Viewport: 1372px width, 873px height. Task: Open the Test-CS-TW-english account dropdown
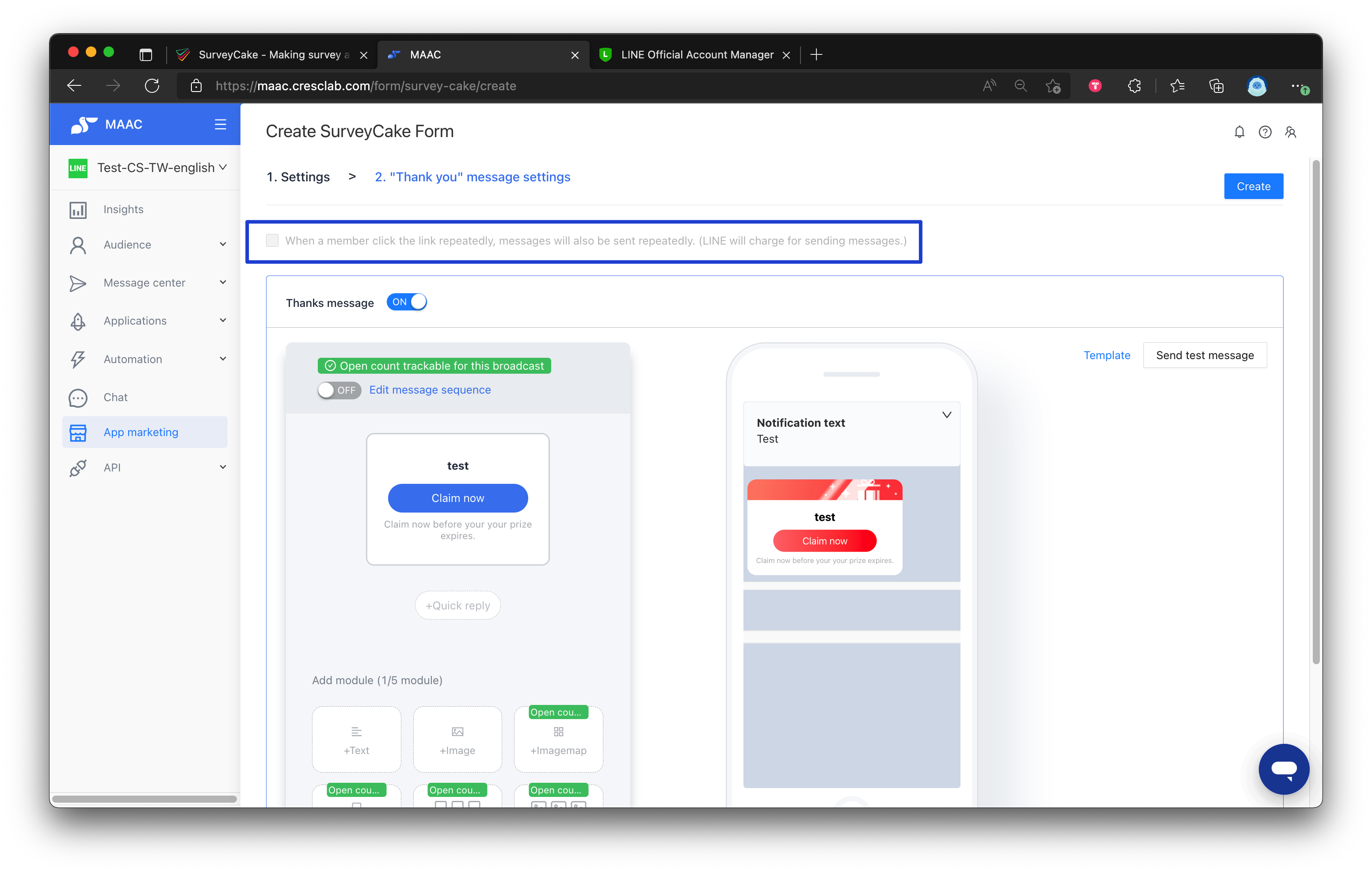[148, 168]
